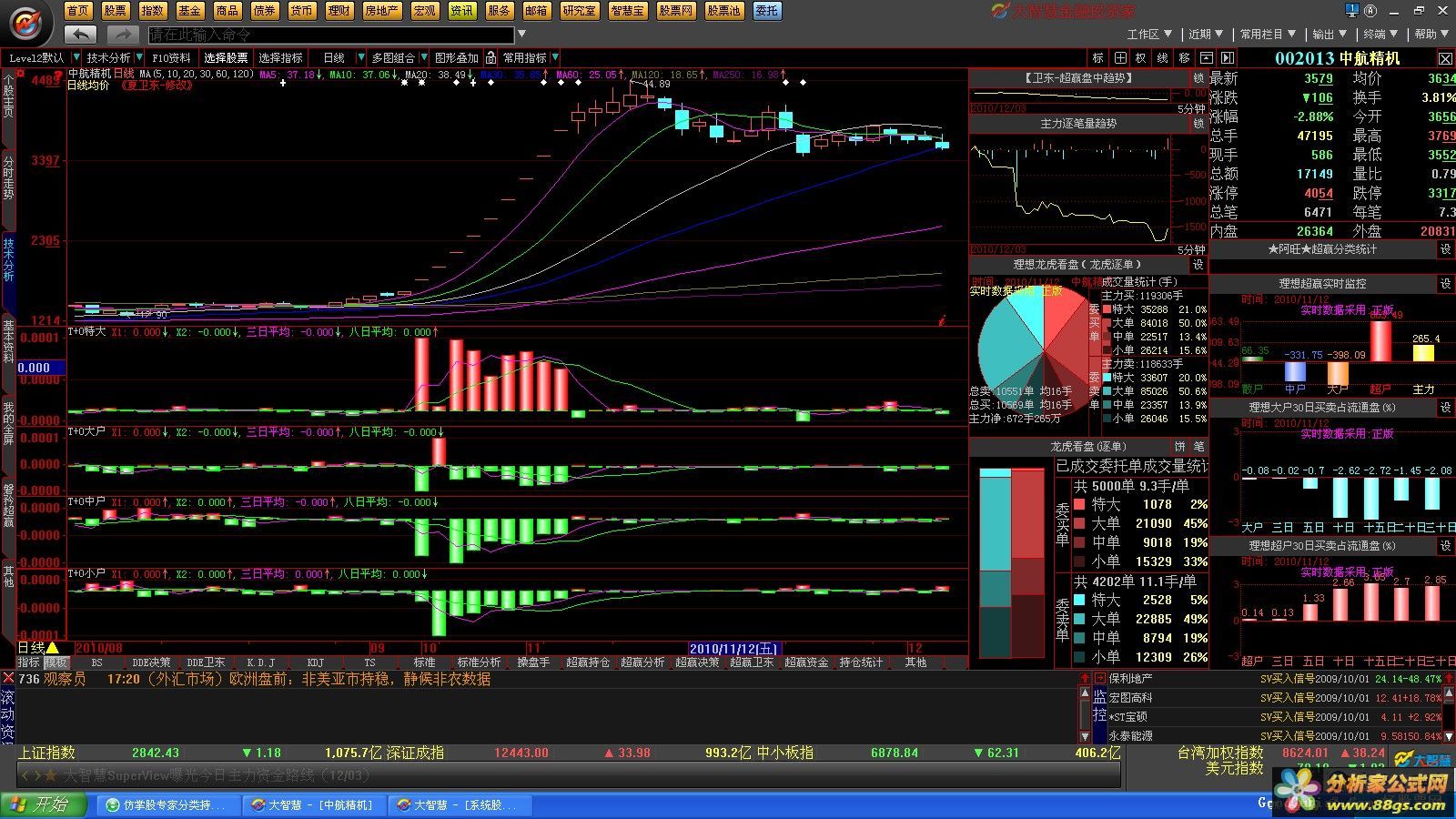Open 设 settings for 理想超赢实时监控
1456x819 pixels.
(x=1445, y=284)
